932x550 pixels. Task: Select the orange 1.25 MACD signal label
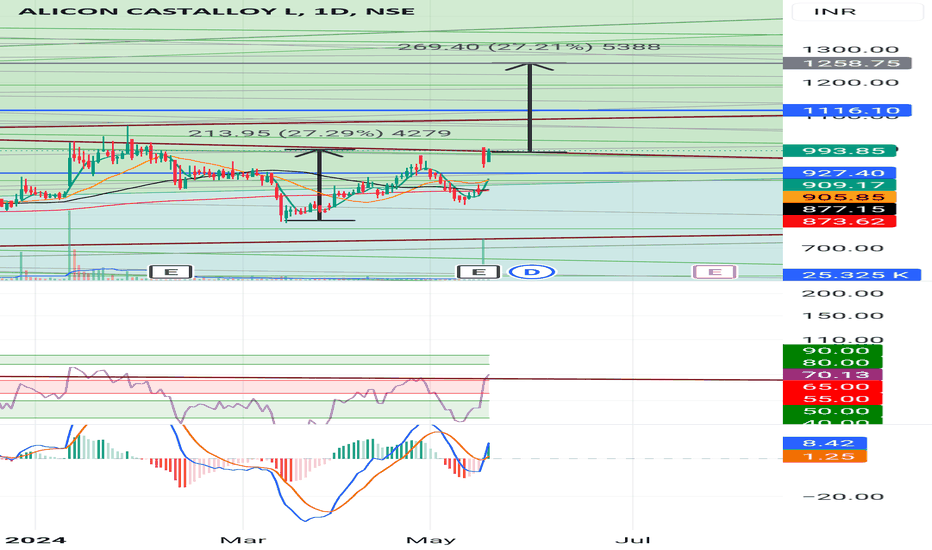tap(825, 456)
